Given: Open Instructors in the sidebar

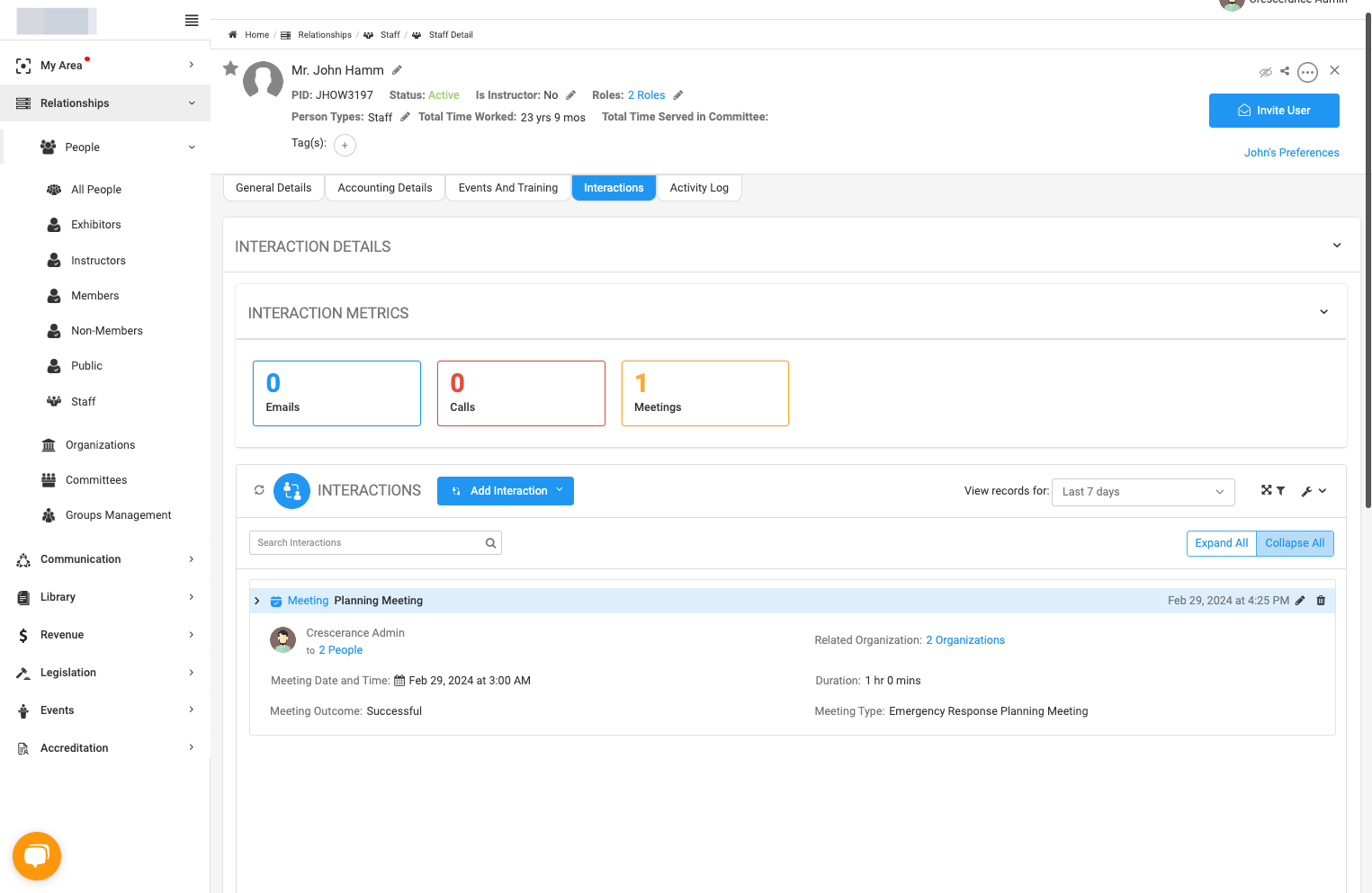Looking at the screenshot, I should (x=98, y=261).
